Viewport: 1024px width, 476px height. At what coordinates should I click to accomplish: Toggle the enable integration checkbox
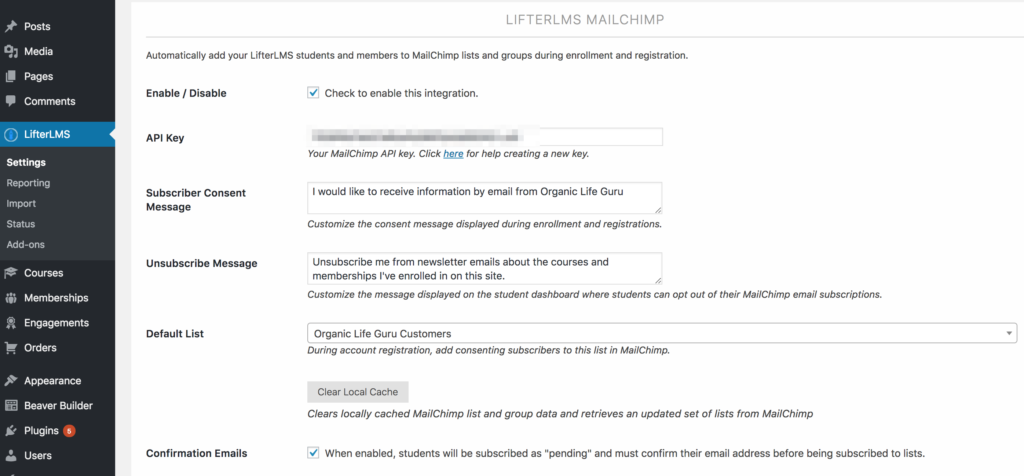[313, 93]
